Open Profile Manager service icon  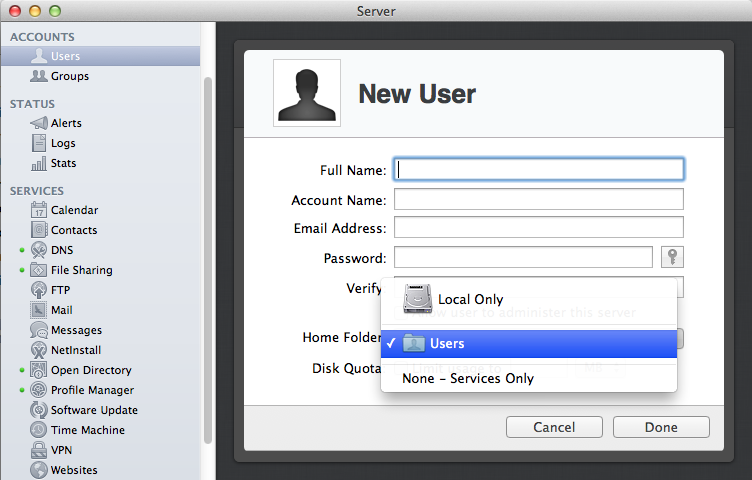coord(39,390)
